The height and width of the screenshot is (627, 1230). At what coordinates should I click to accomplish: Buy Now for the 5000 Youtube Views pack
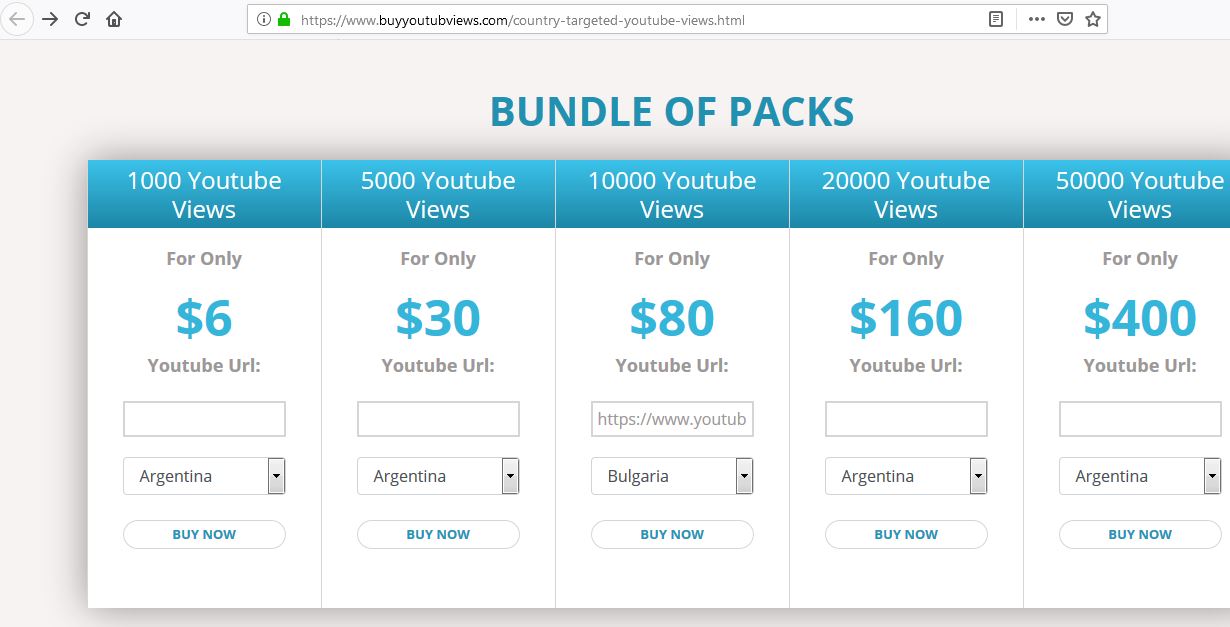tap(438, 534)
